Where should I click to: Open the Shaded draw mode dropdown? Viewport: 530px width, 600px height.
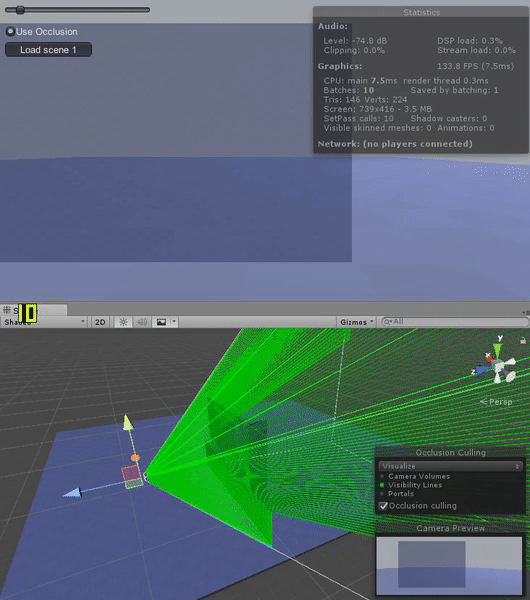click(x=44, y=322)
